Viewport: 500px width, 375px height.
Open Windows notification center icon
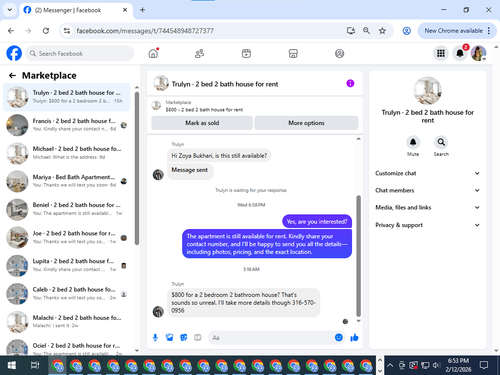(x=484, y=365)
